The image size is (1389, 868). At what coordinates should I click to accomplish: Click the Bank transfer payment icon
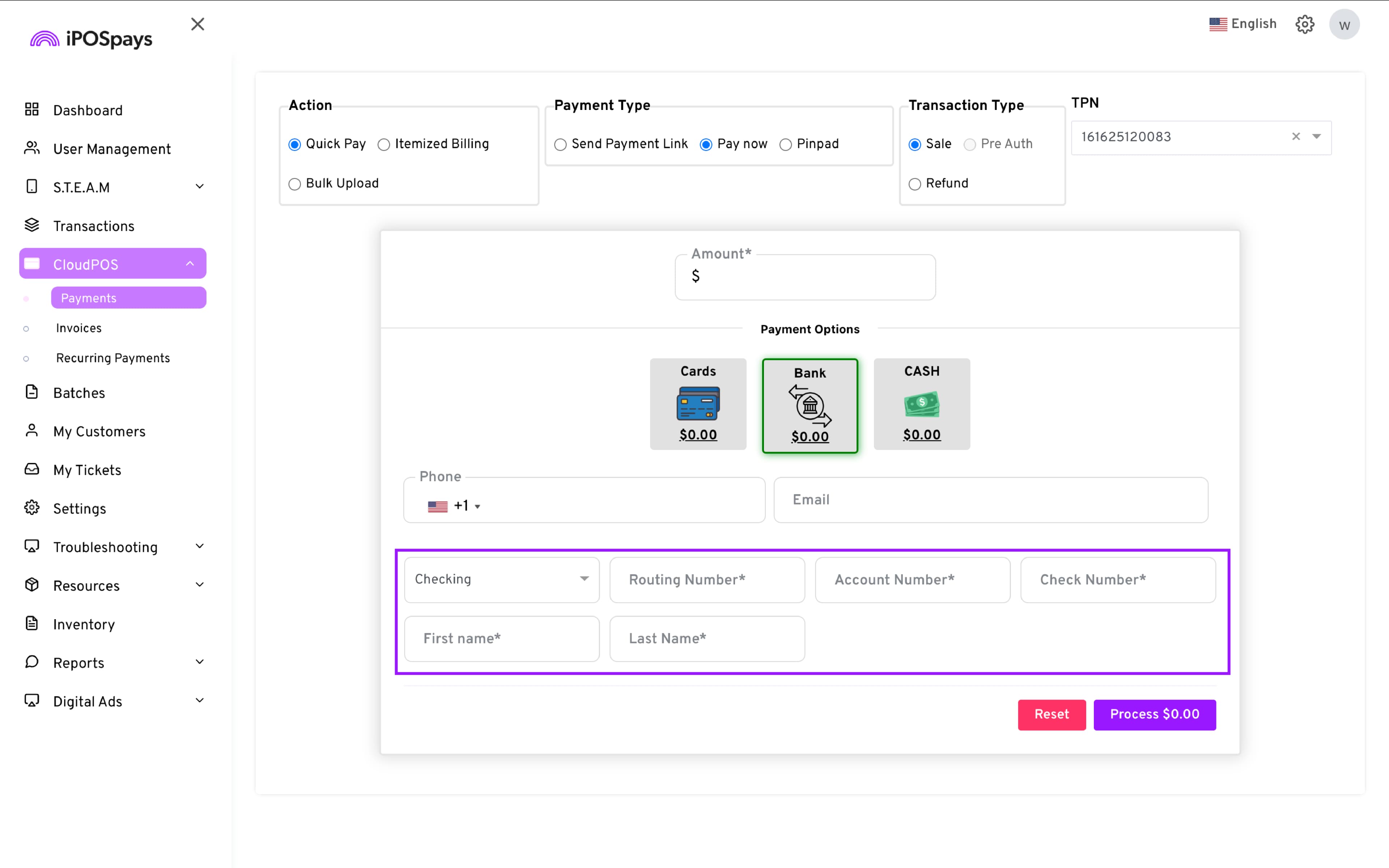pyautogui.click(x=810, y=406)
